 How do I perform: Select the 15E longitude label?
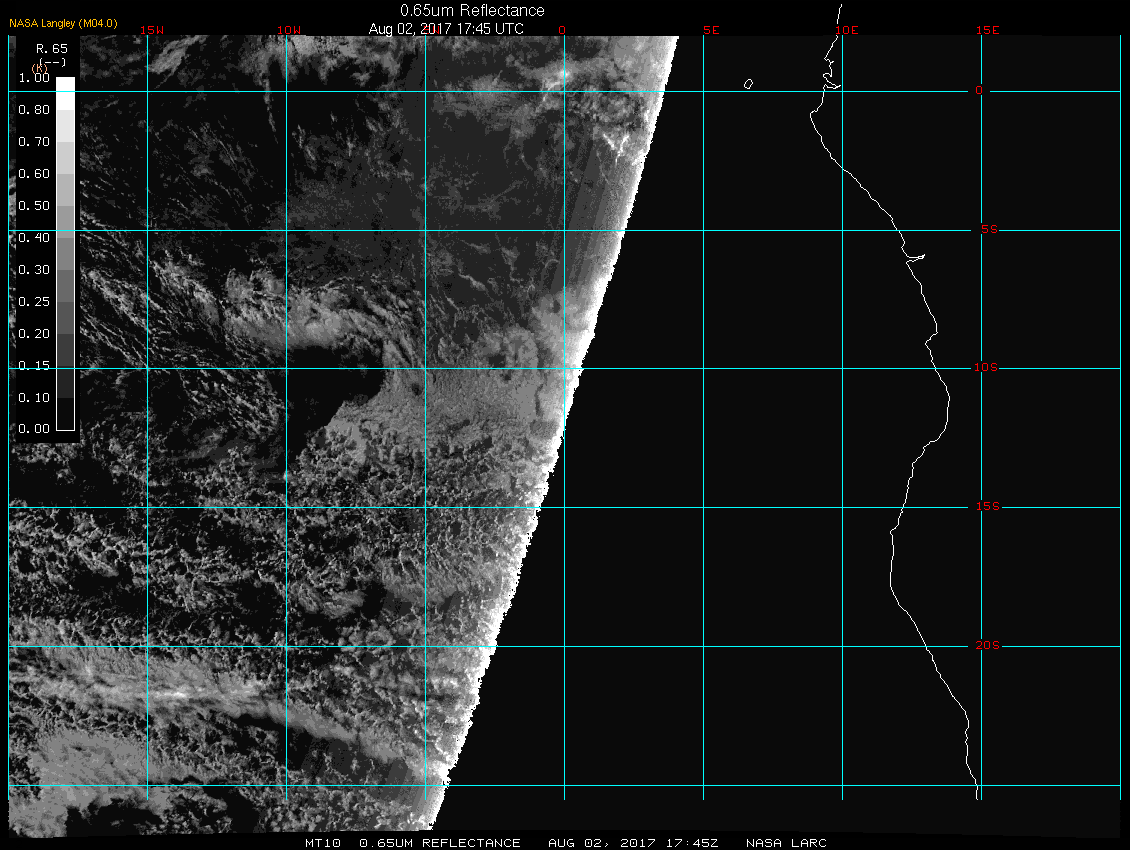tap(988, 30)
